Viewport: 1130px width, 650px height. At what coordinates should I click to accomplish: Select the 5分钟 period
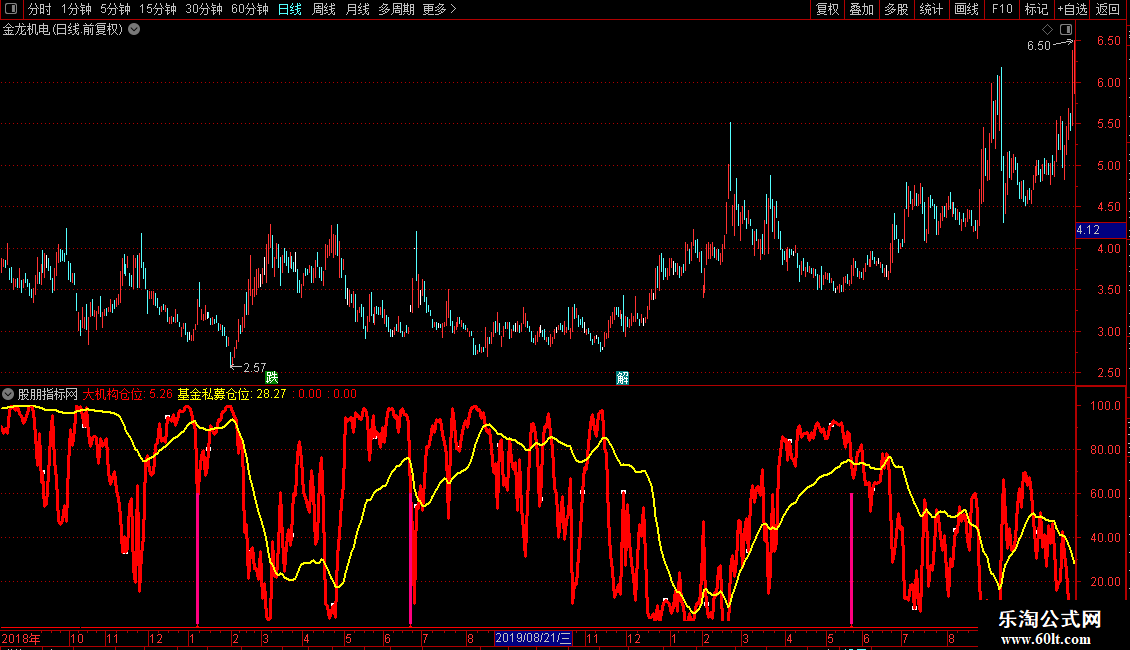coord(115,9)
